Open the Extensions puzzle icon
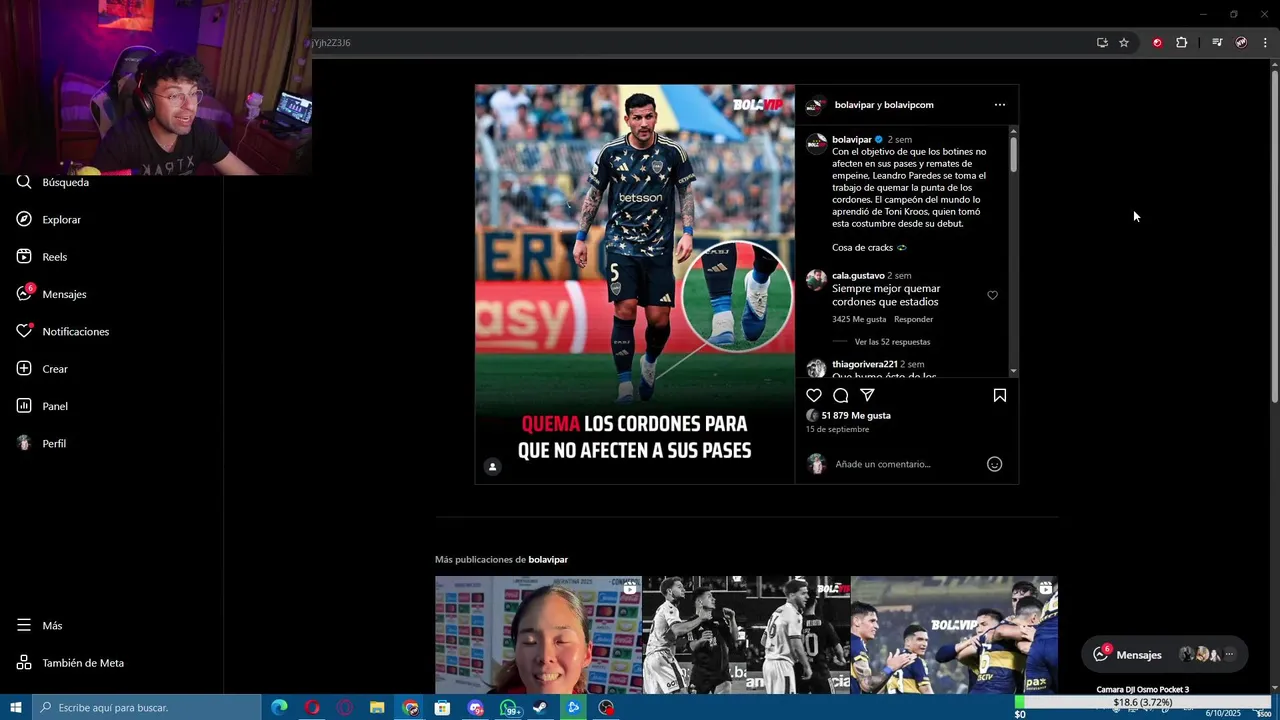 coord(1181,43)
